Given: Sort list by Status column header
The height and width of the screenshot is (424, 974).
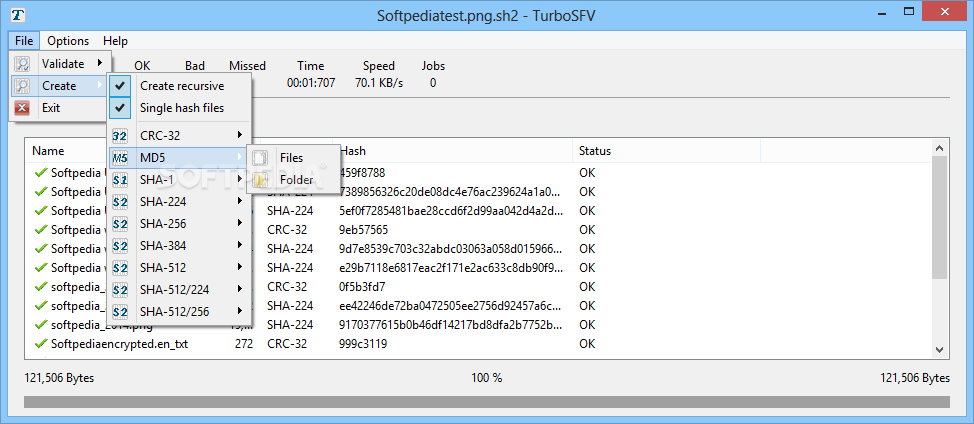Looking at the screenshot, I should tap(595, 151).
